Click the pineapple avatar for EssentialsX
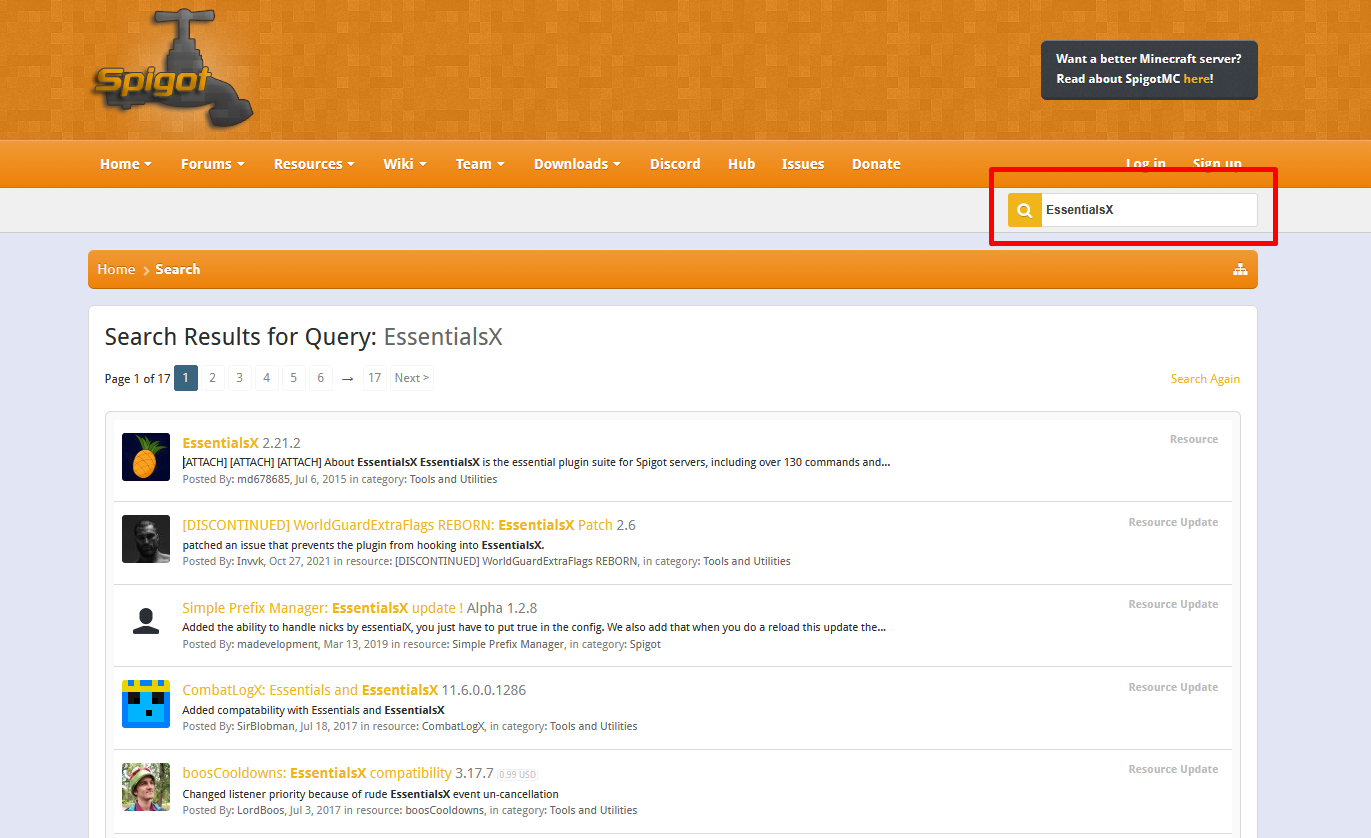1371x838 pixels. (146, 457)
